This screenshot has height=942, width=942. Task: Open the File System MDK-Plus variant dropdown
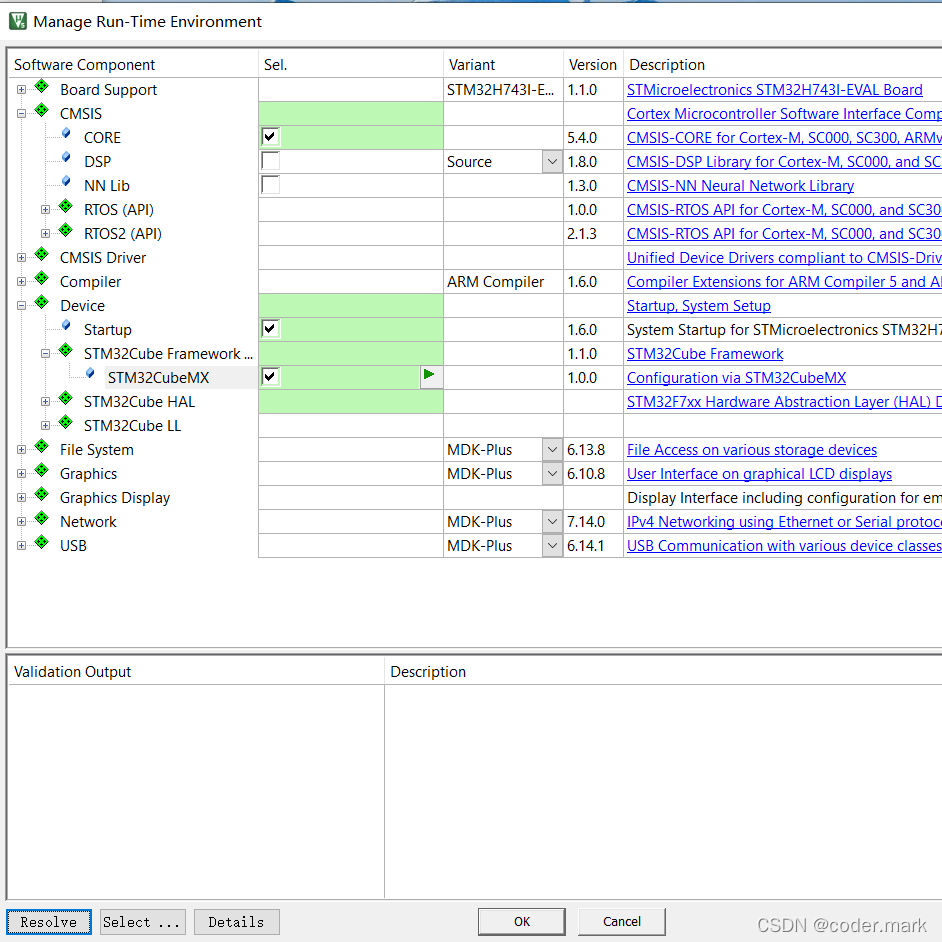pos(552,450)
